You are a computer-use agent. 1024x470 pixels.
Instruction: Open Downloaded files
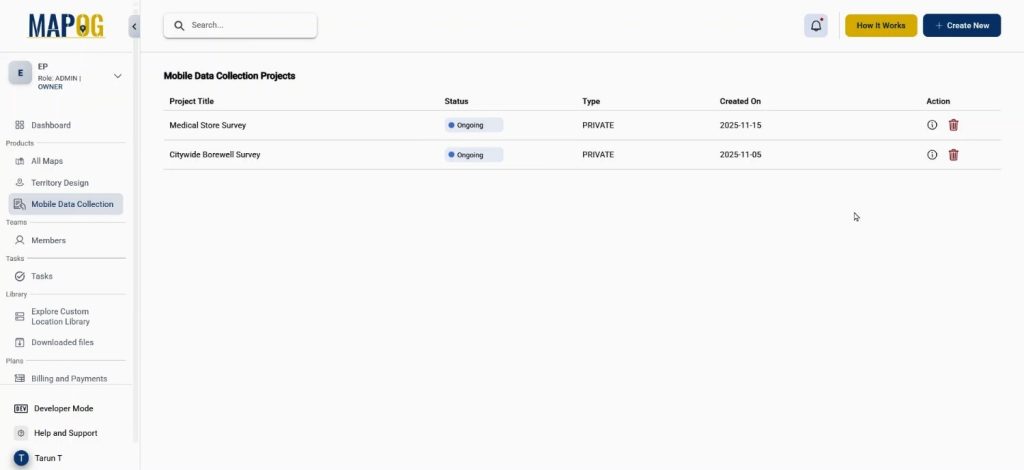pyautogui.click(x=65, y=342)
